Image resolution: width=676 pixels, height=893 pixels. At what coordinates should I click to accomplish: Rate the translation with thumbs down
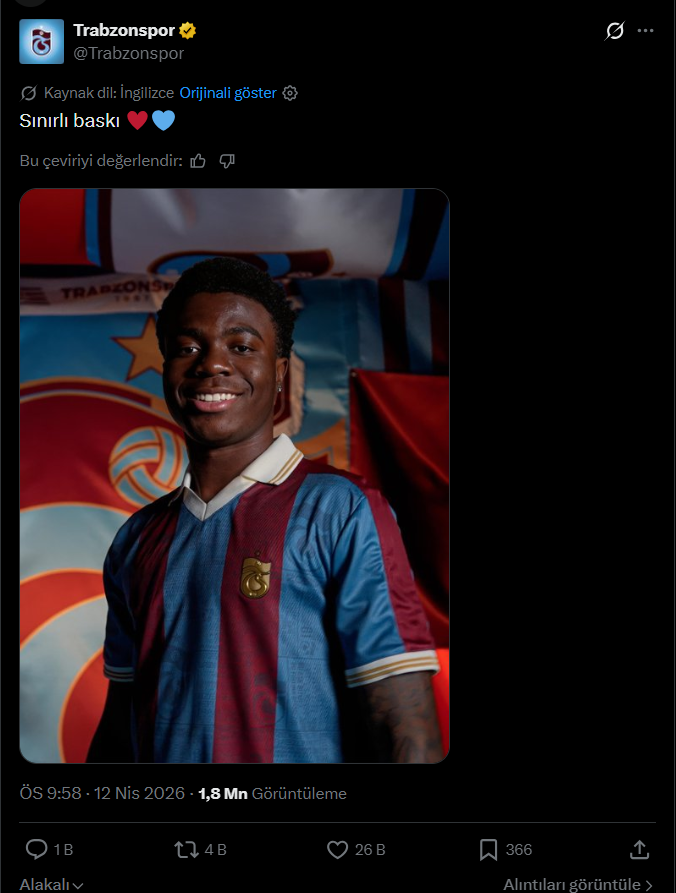[x=227, y=161]
